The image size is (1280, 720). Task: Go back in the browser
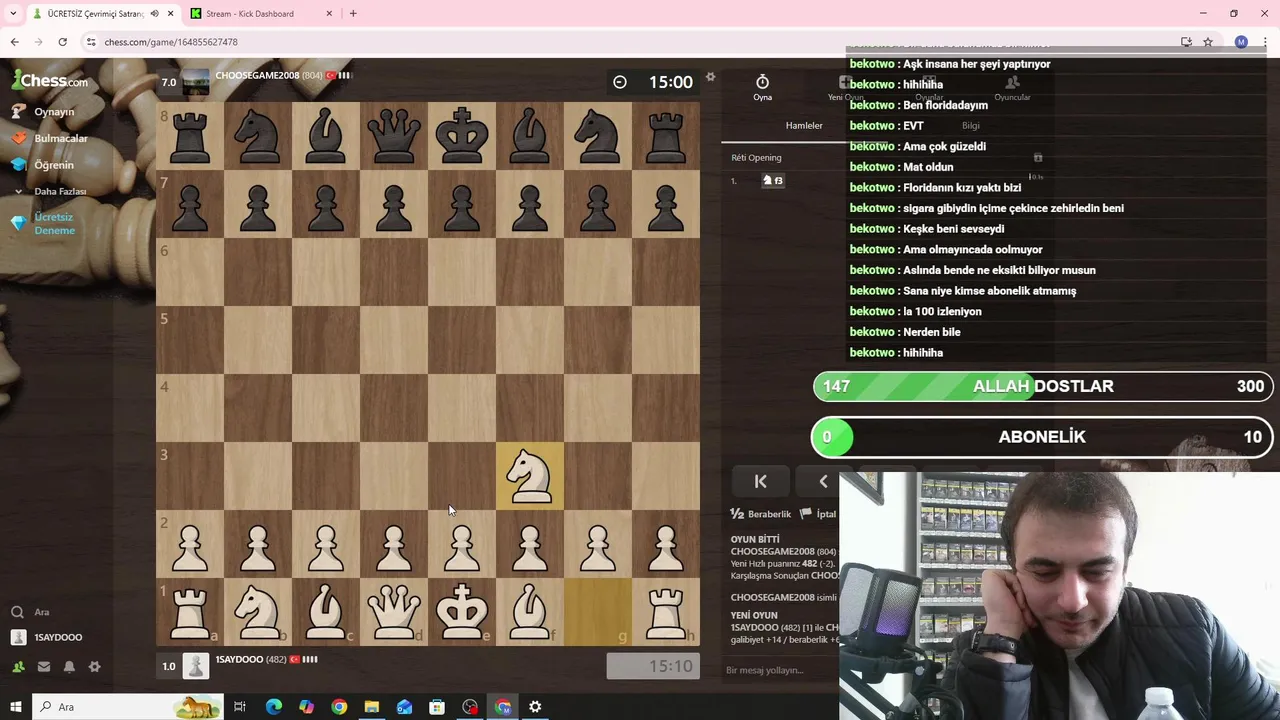pos(14,42)
